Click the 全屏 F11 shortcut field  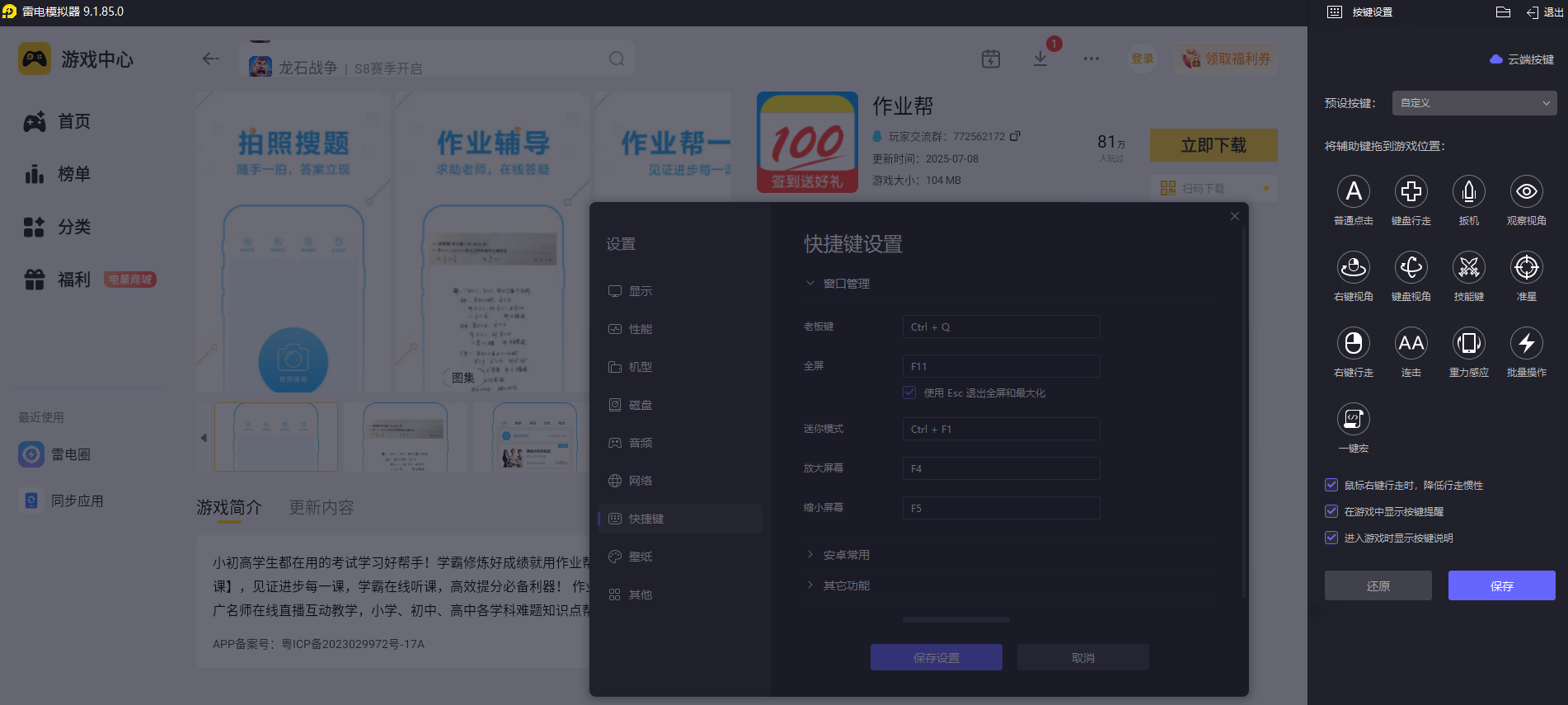click(1001, 366)
